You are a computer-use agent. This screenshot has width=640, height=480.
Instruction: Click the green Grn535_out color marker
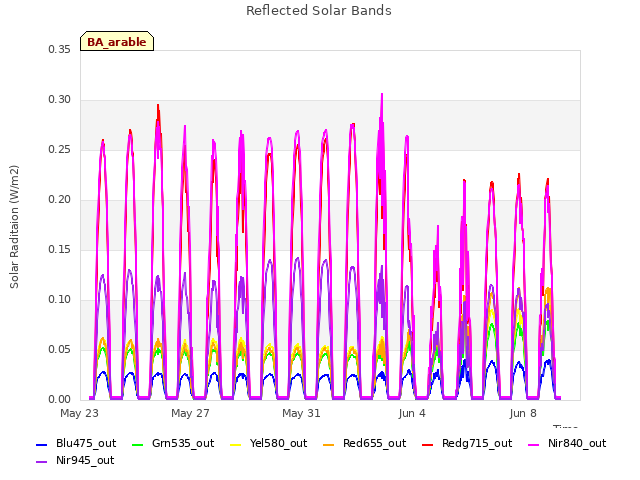click(x=138, y=444)
